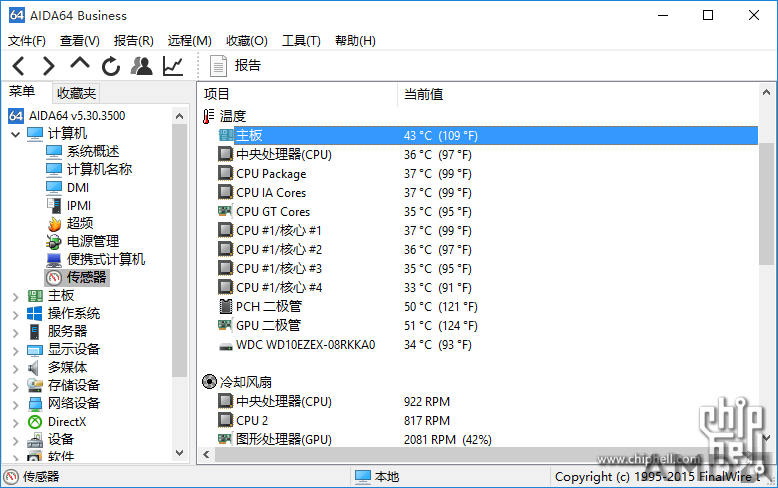Expand the DirectX tree node
Viewport: 778px width, 488px height.
pyautogui.click(x=15, y=423)
